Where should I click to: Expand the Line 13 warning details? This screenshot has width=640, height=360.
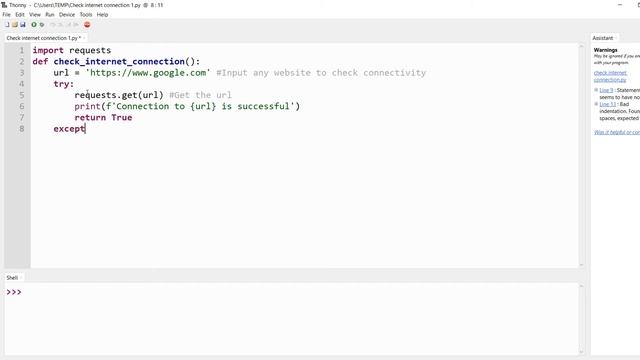pos(596,104)
